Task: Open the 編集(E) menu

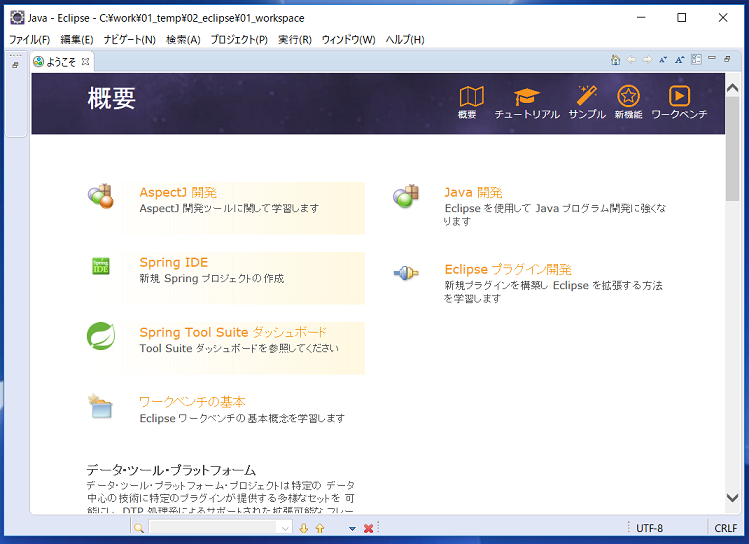Action: coord(77,40)
